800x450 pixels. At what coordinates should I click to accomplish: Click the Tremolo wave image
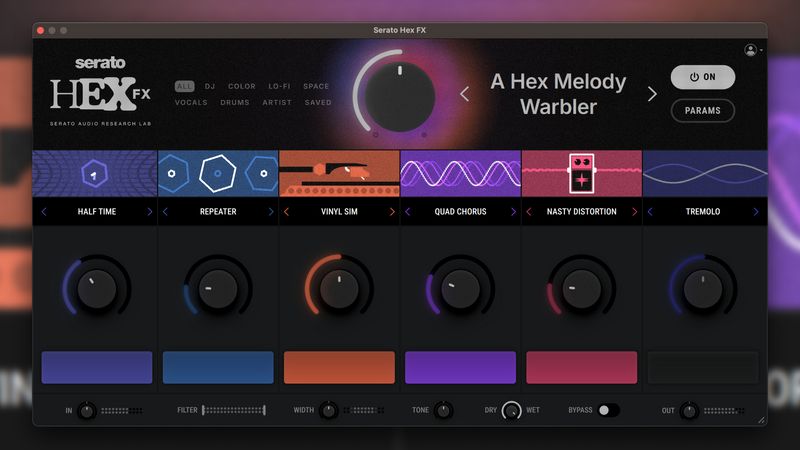click(705, 173)
